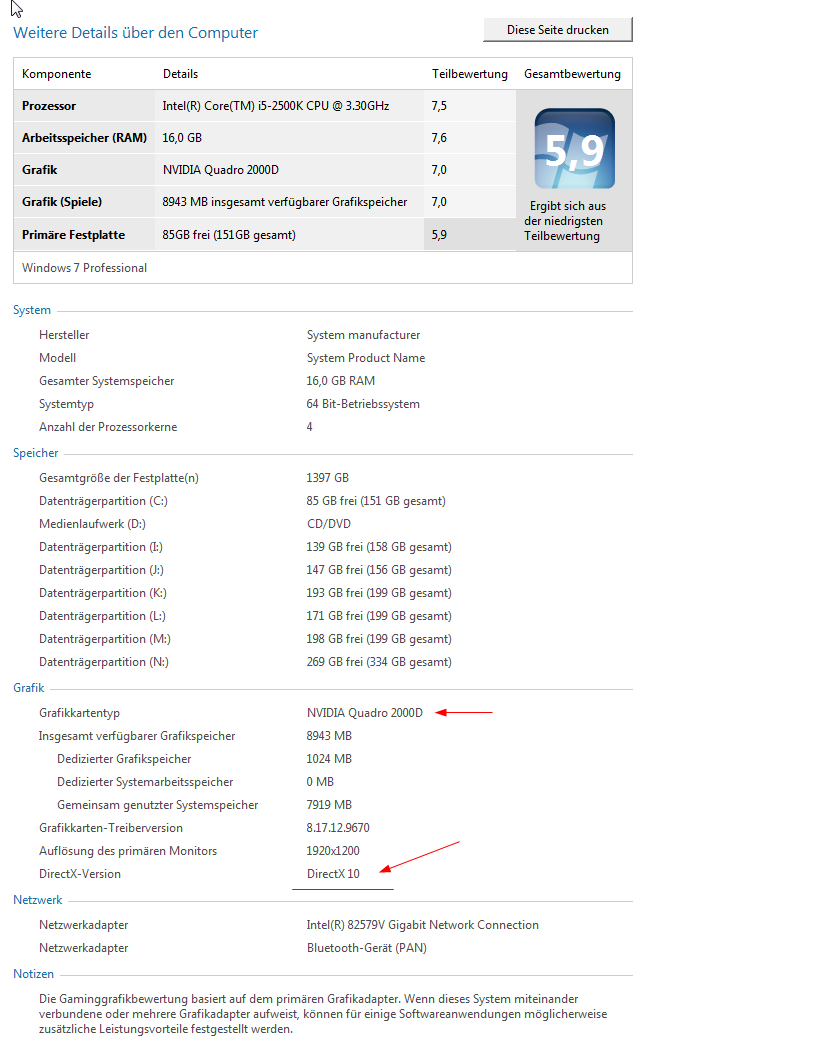Click the '1024 MB' dedicated memory value
The image size is (834, 1063).
pos(329,759)
